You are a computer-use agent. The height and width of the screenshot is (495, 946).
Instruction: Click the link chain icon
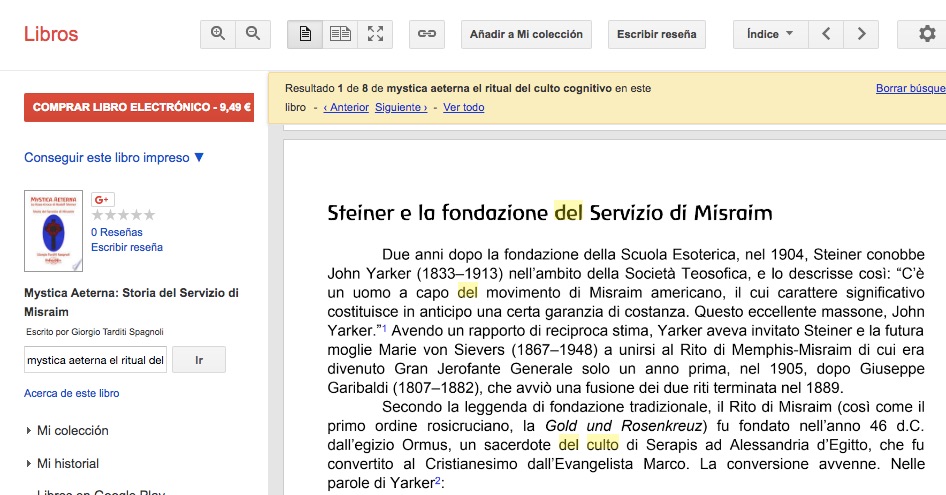pos(427,34)
